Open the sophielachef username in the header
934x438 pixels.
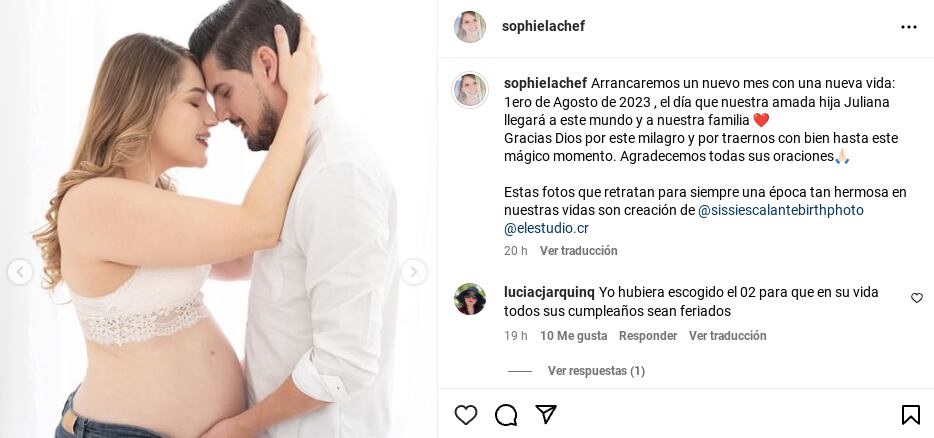pos(543,26)
